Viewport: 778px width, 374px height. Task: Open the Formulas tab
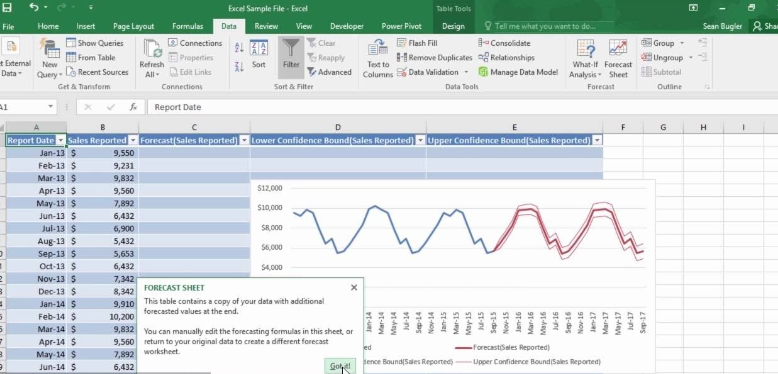[x=188, y=26]
